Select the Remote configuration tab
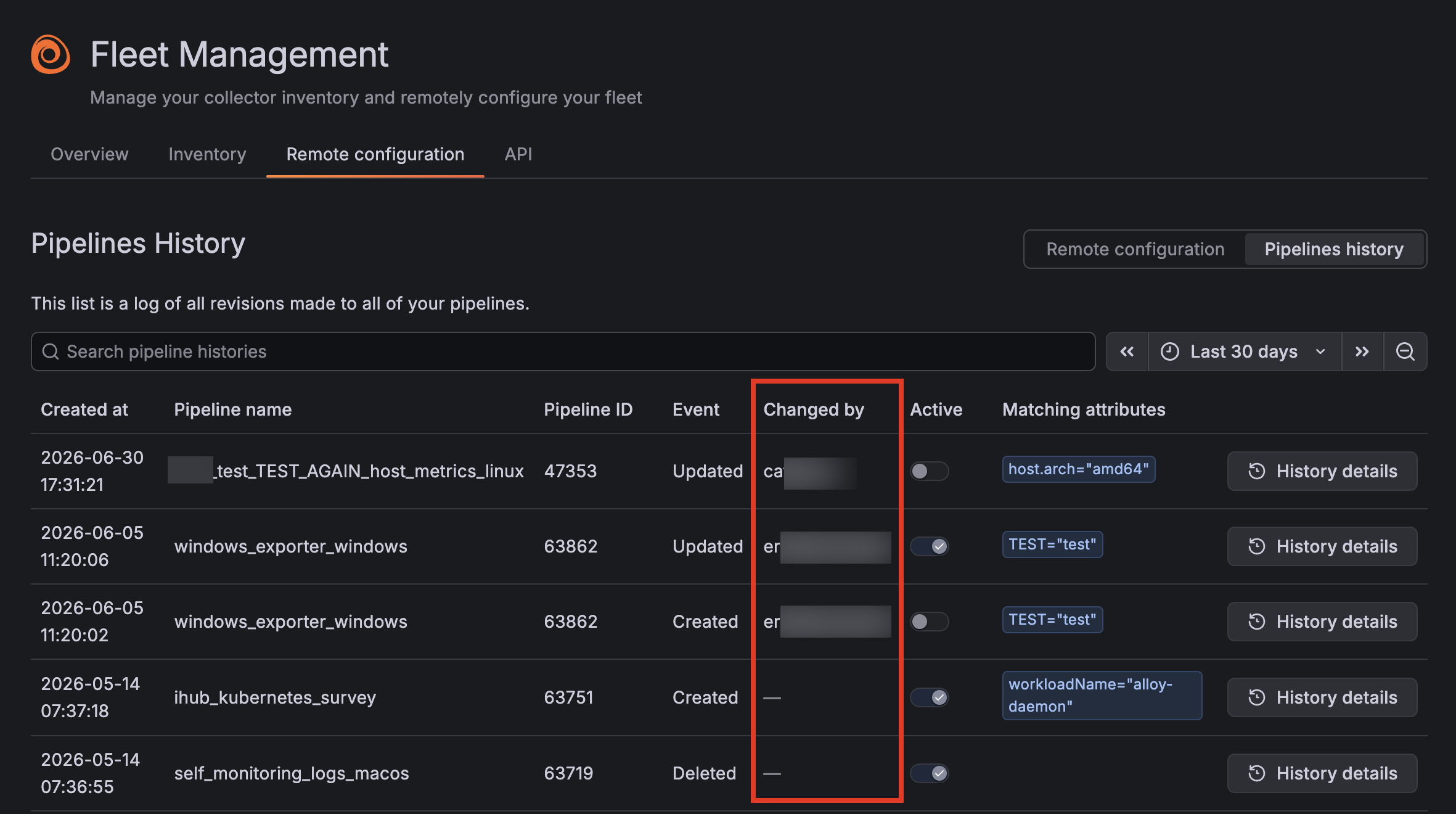 click(375, 154)
